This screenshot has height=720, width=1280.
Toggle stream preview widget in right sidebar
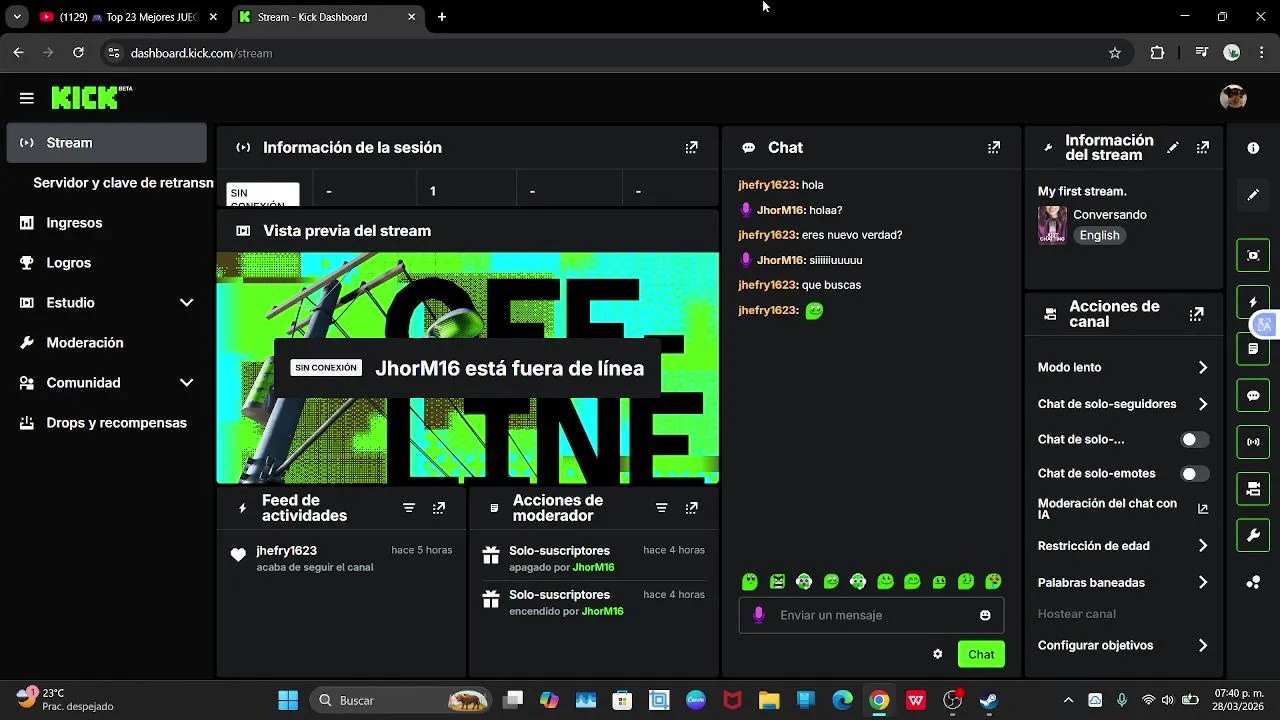tap(1253, 255)
